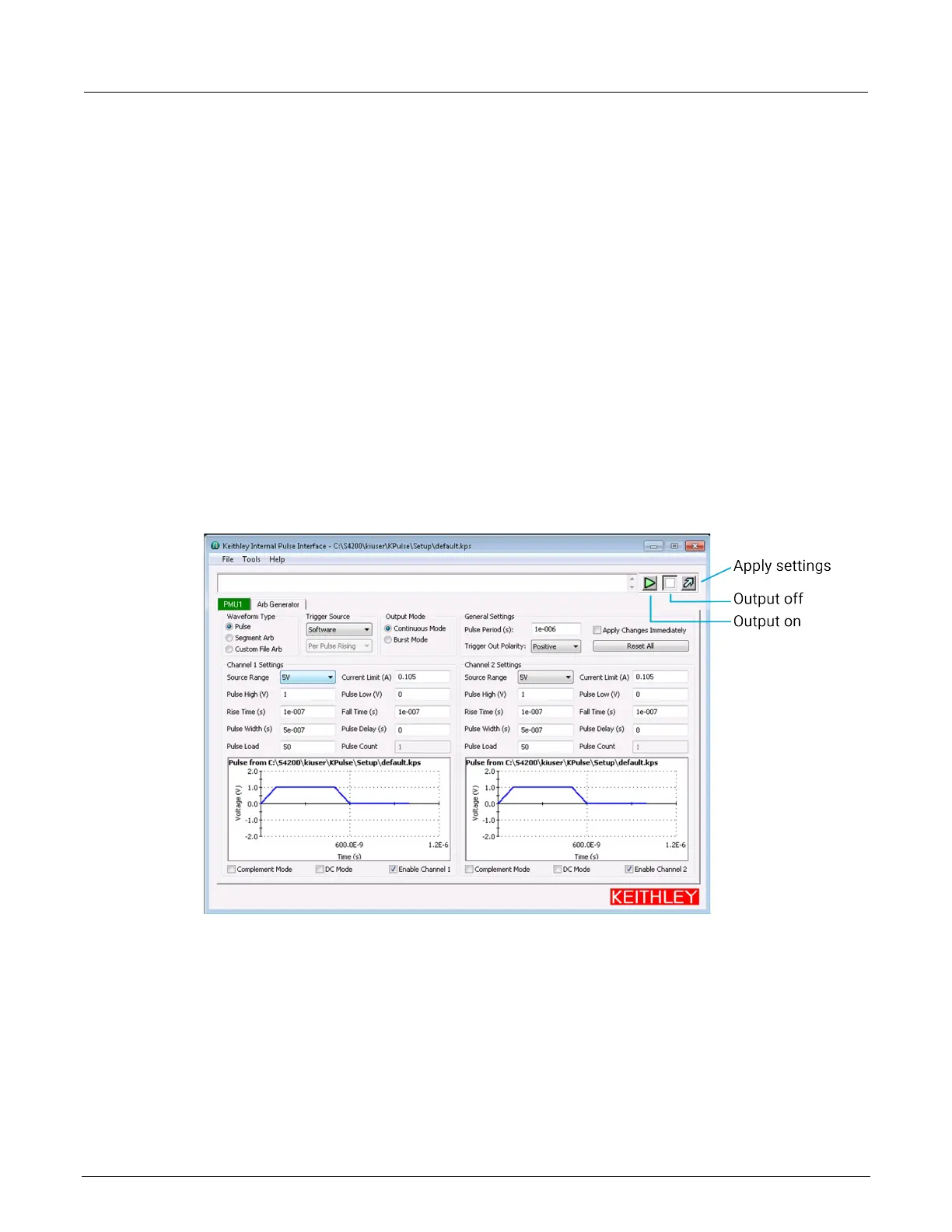Close the Keithley Internal Pulse Interface window
952x1232 pixels.
tap(695, 546)
